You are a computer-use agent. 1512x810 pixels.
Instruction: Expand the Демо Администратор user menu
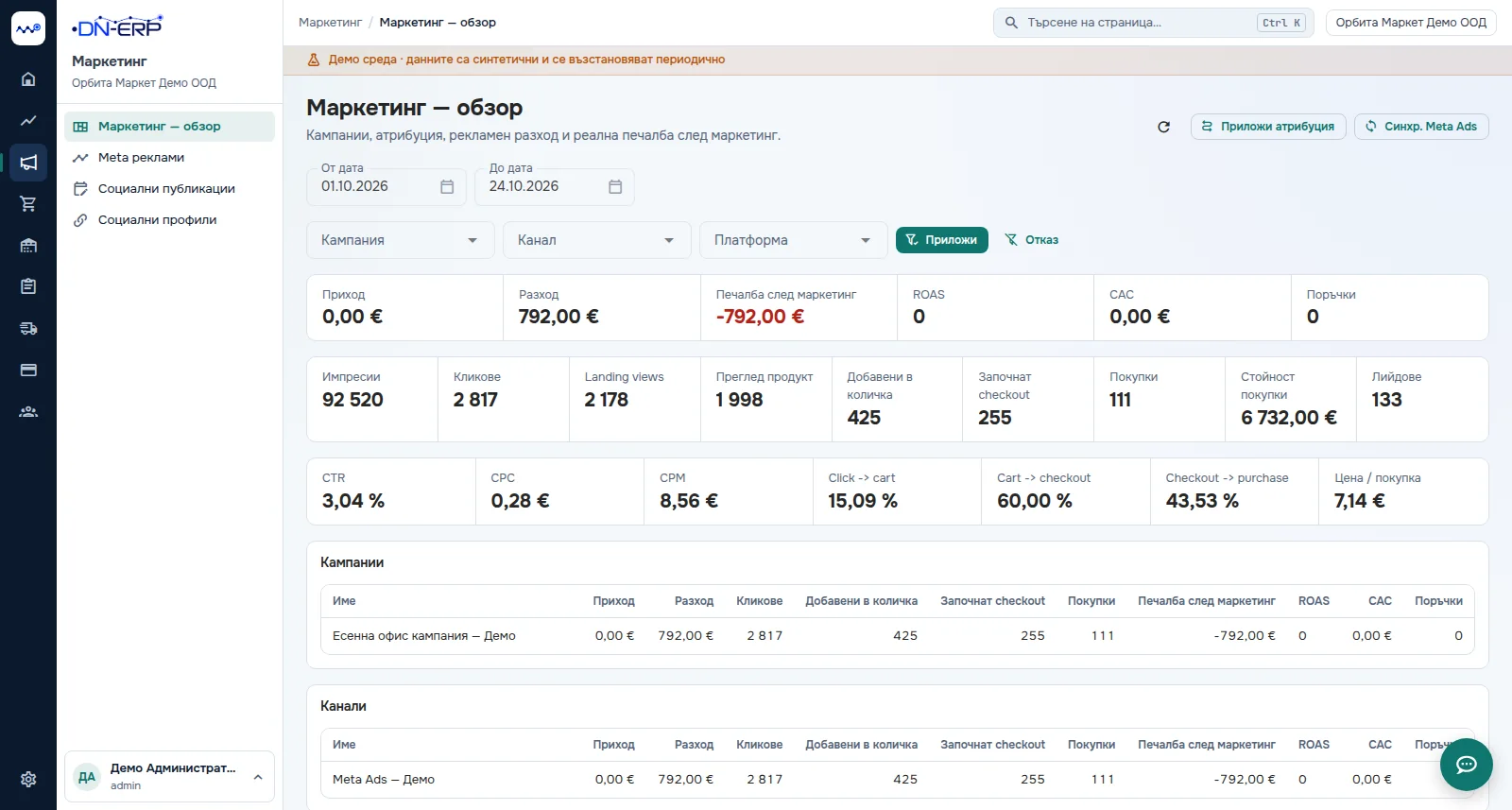[169, 777]
